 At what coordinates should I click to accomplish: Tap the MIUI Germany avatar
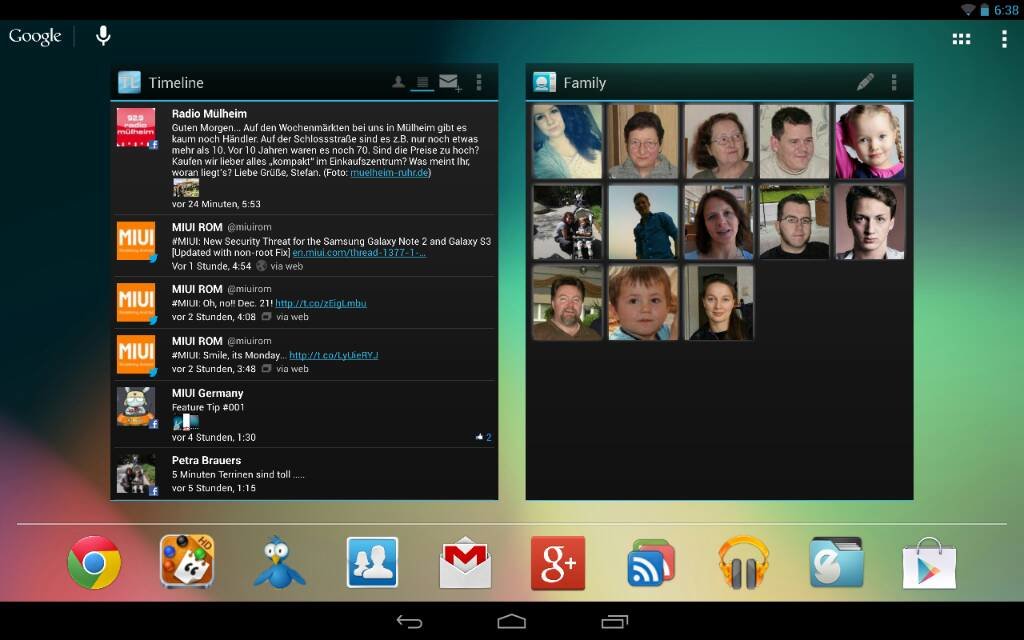click(136, 407)
